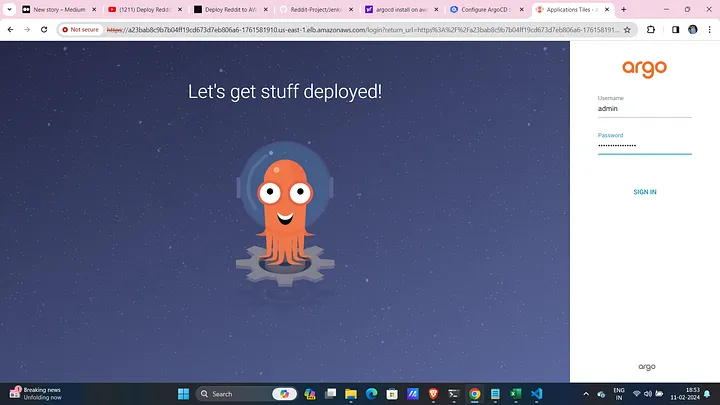
Task: Open the clock and date 18:53
Action: click(x=685, y=394)
